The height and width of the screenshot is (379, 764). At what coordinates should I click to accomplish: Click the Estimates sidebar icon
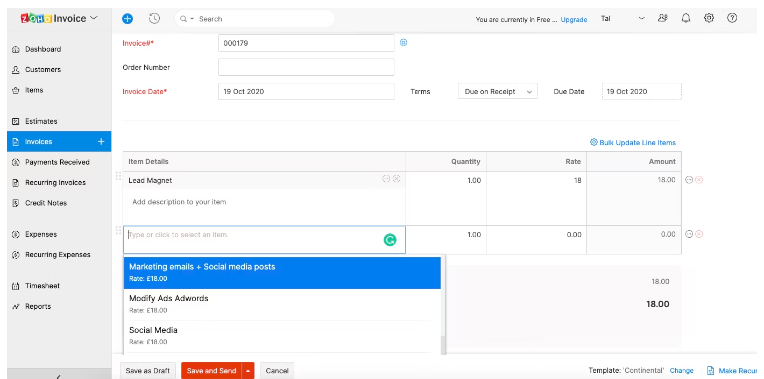coord(16,121)
